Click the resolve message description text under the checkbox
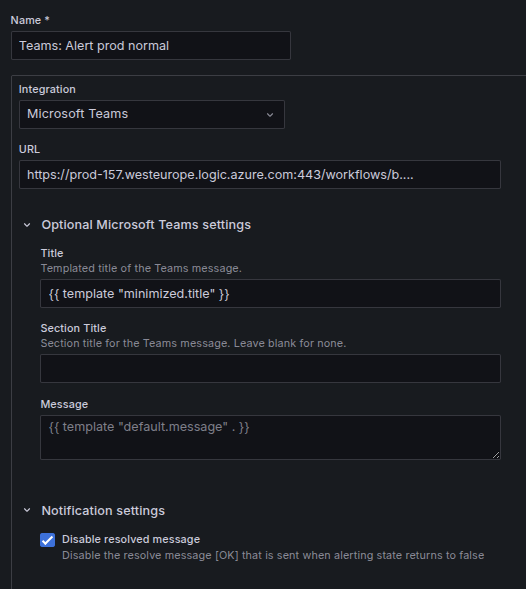The width and height of the screenshot is (526, 589). tap(273, 555)
